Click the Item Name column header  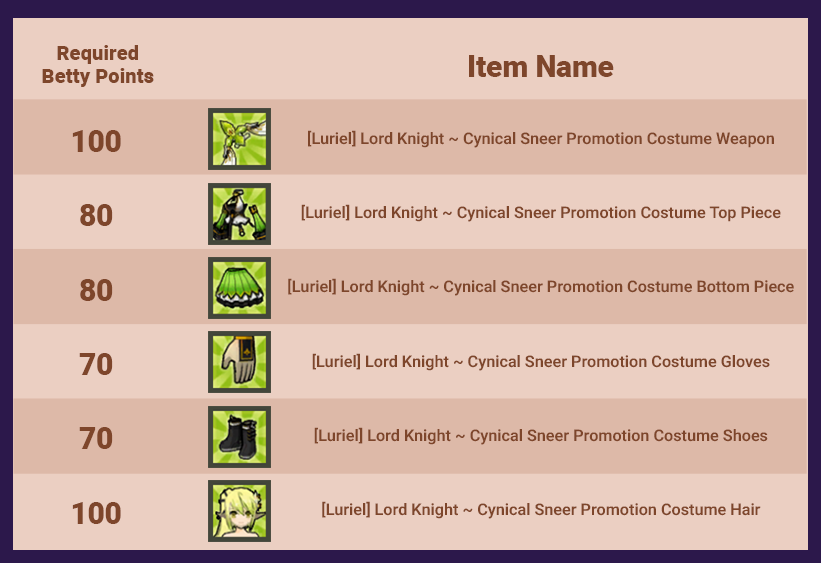tap(540, 67)
